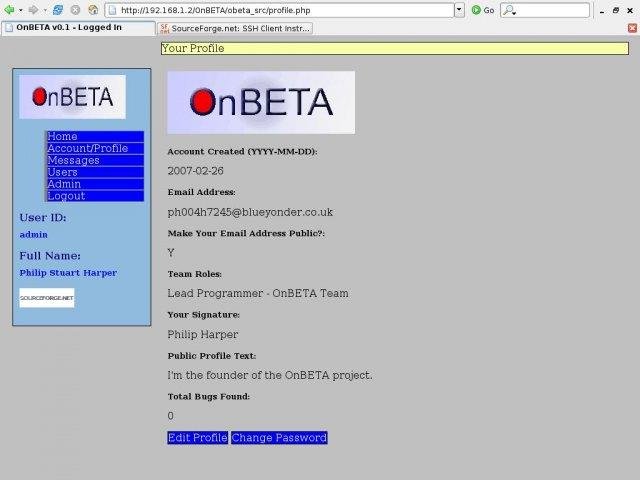
Task: Open the back history dropdown arrow
Action: 20,10
